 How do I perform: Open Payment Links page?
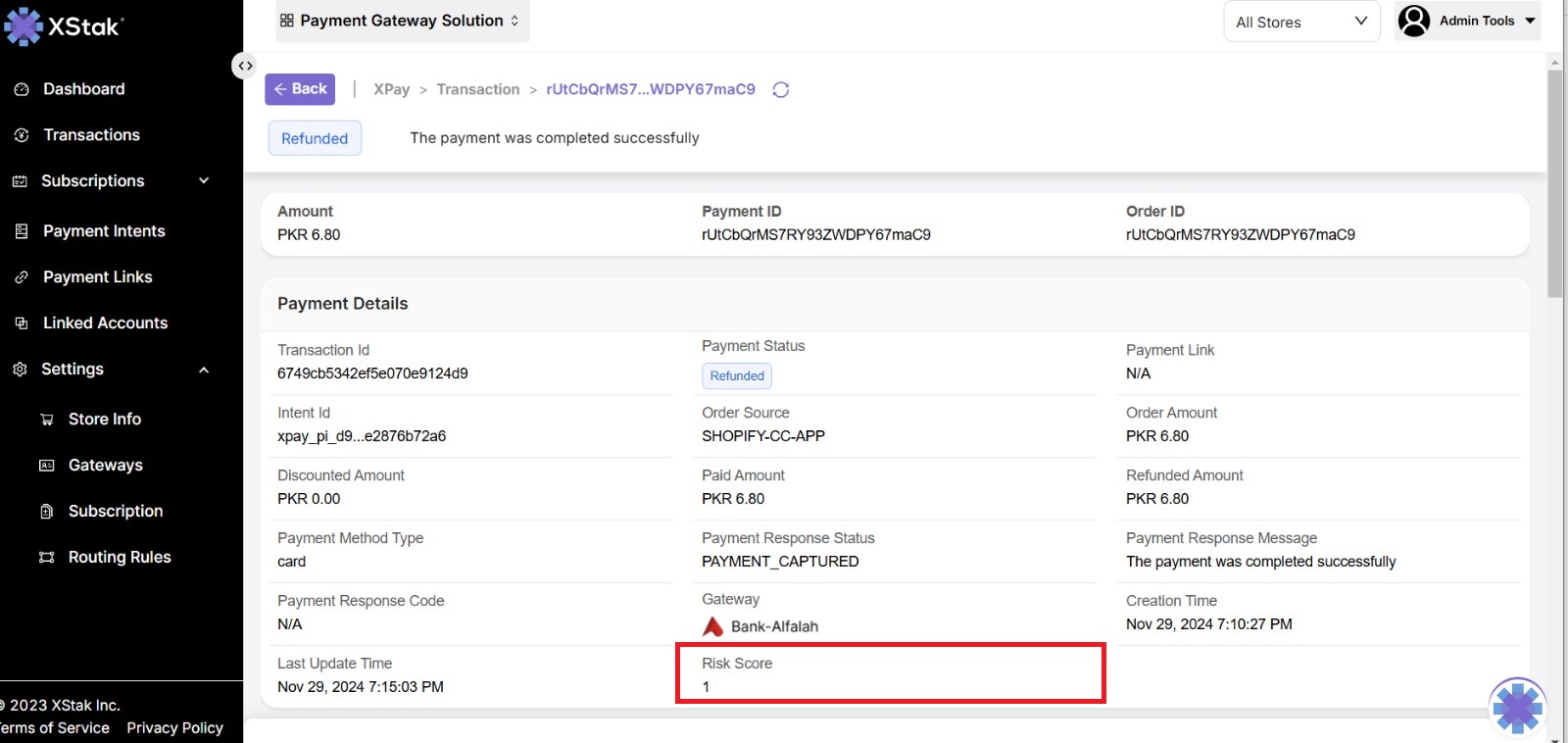point(97,277)
